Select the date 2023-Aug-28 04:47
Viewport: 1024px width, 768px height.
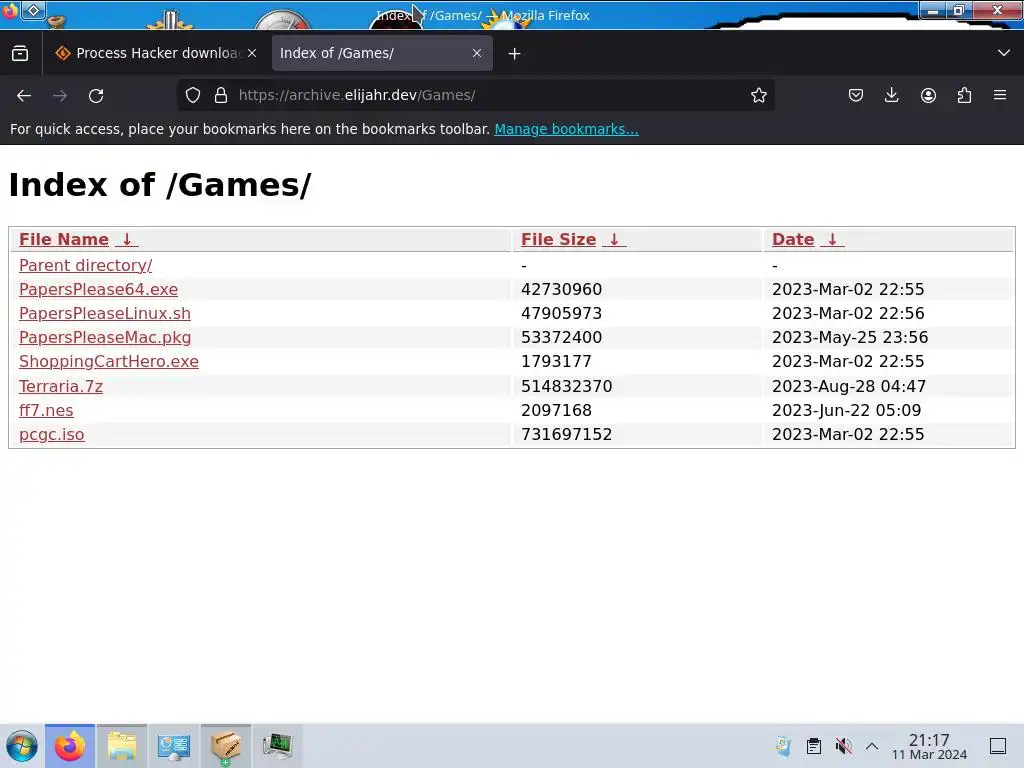click(849, 387)
